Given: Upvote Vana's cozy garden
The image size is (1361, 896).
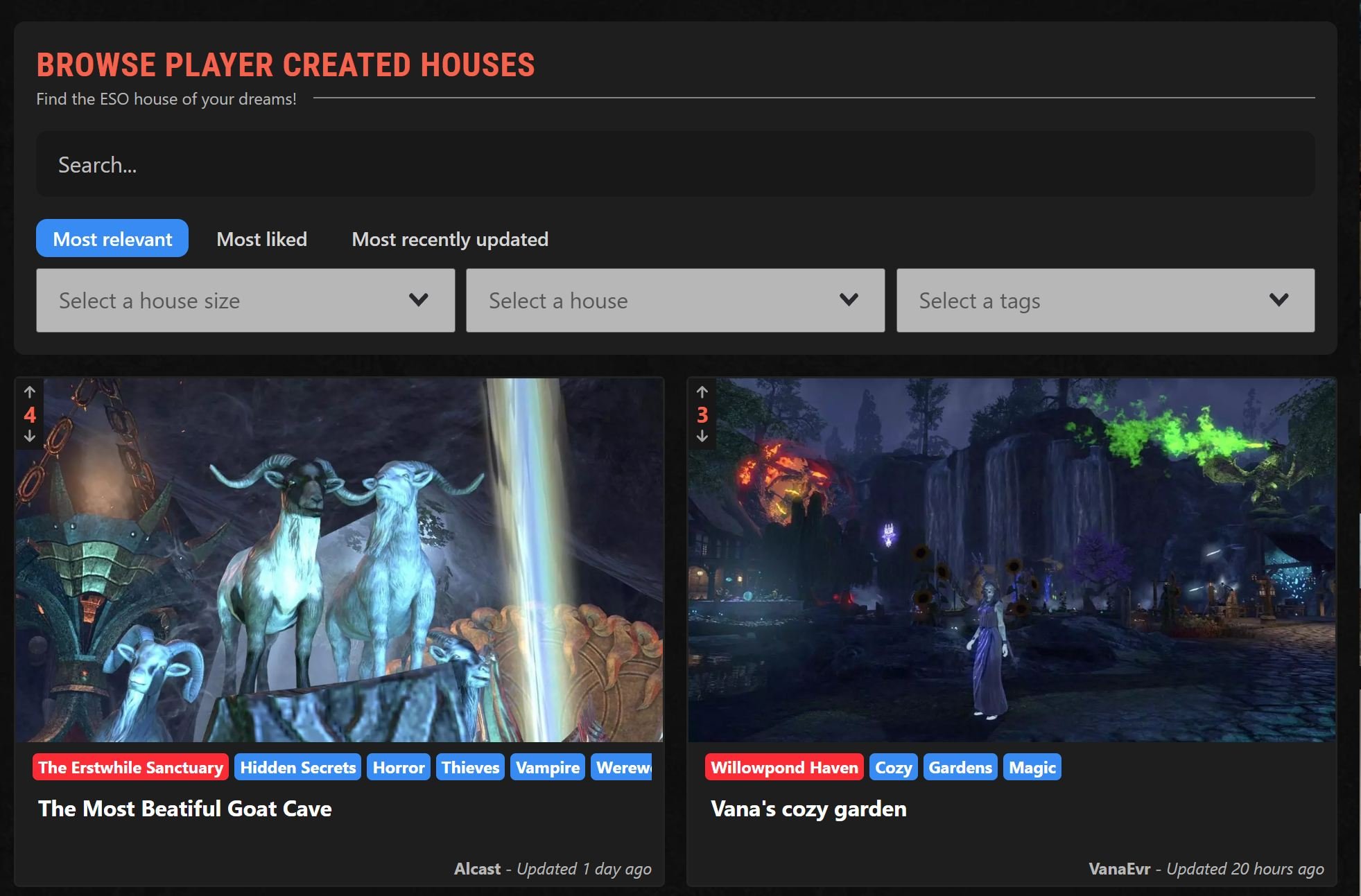Looking at the screenshot, I should (x=702, y=392).
